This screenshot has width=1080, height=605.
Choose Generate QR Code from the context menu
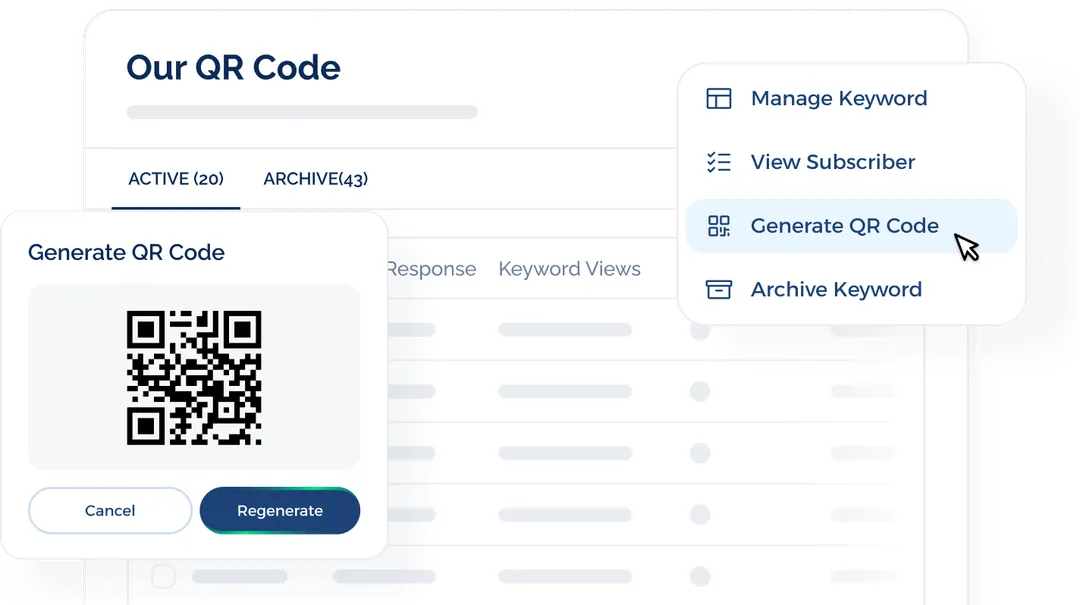pos(844,226)
